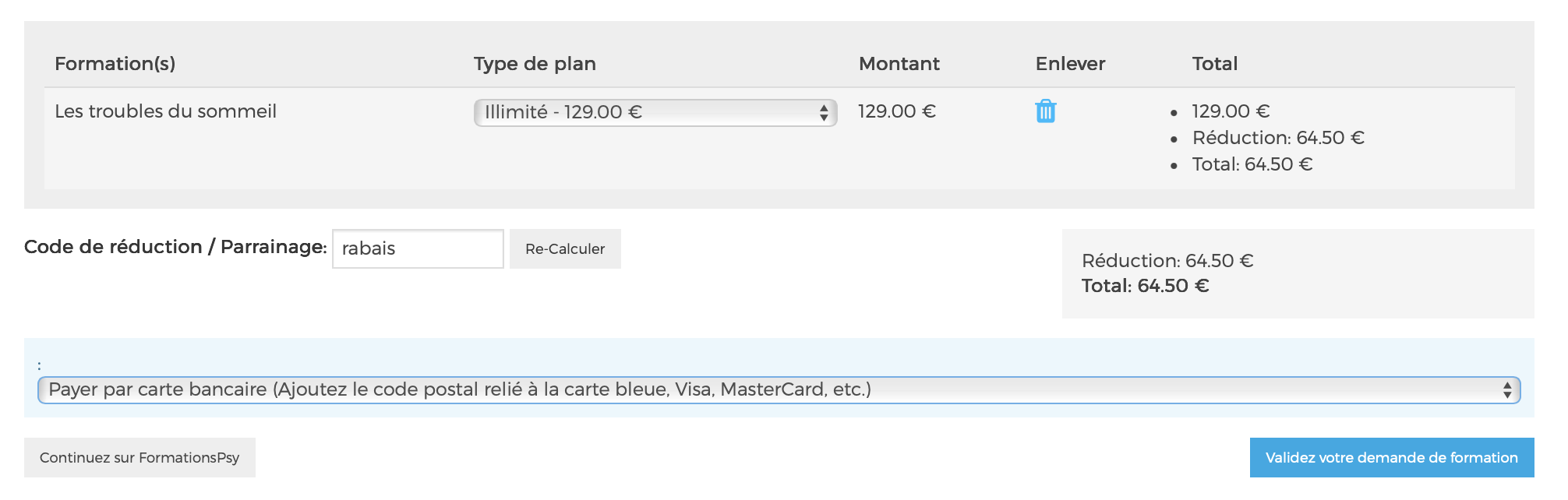
Task: Click the 129.00 € value under Montant
Action: pyautogui.click(x=896, y=111)
